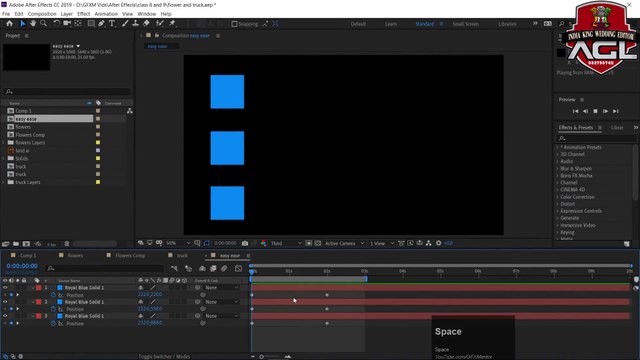Viewport: 640px width, 360px height.
Task: Click layer 2 red label color swatch
Action: (x=39, y=302)
